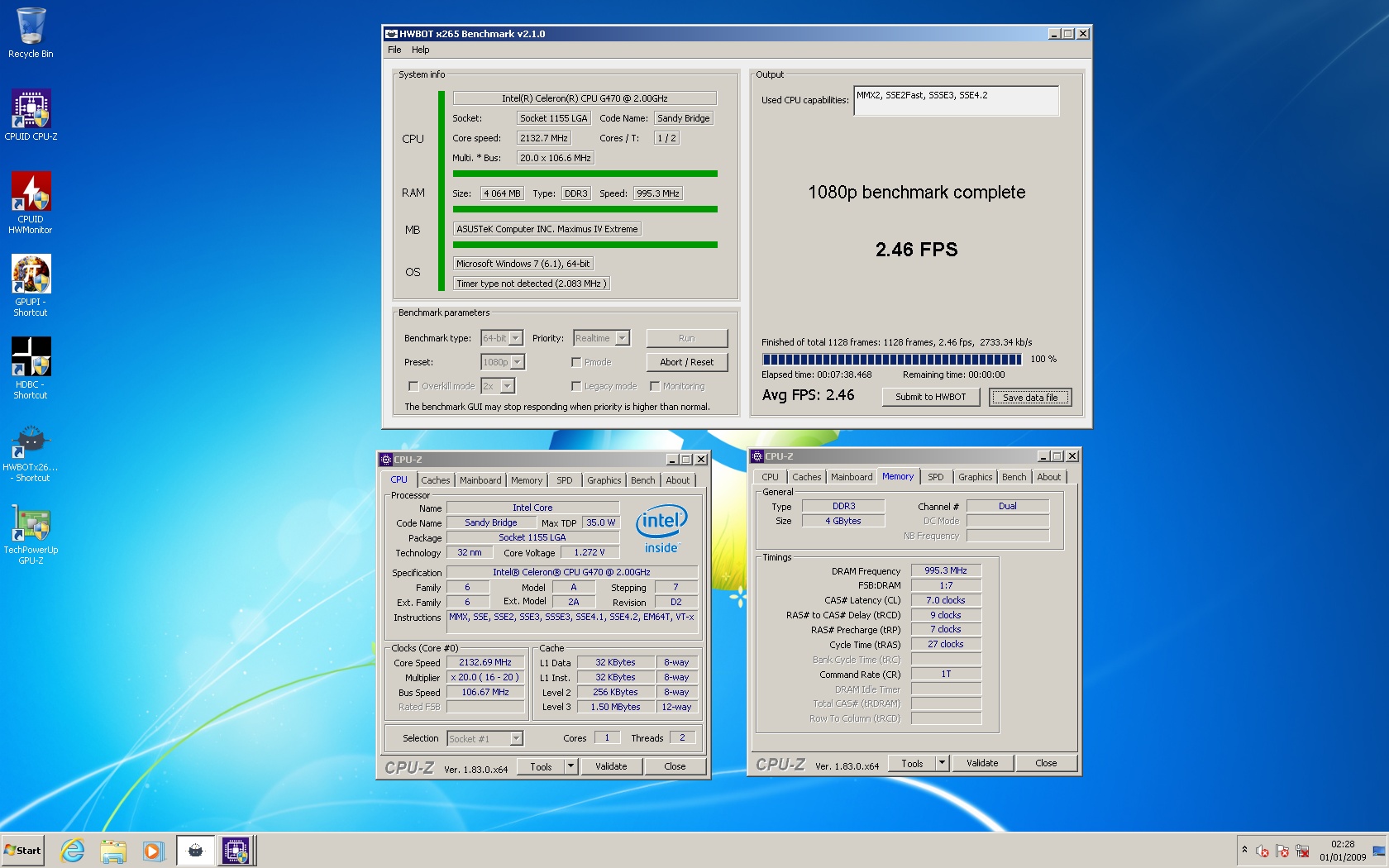Viewport: 1389px width, 868px height.
Task: Open the Help menu in HWBOT
Action: 421,50
